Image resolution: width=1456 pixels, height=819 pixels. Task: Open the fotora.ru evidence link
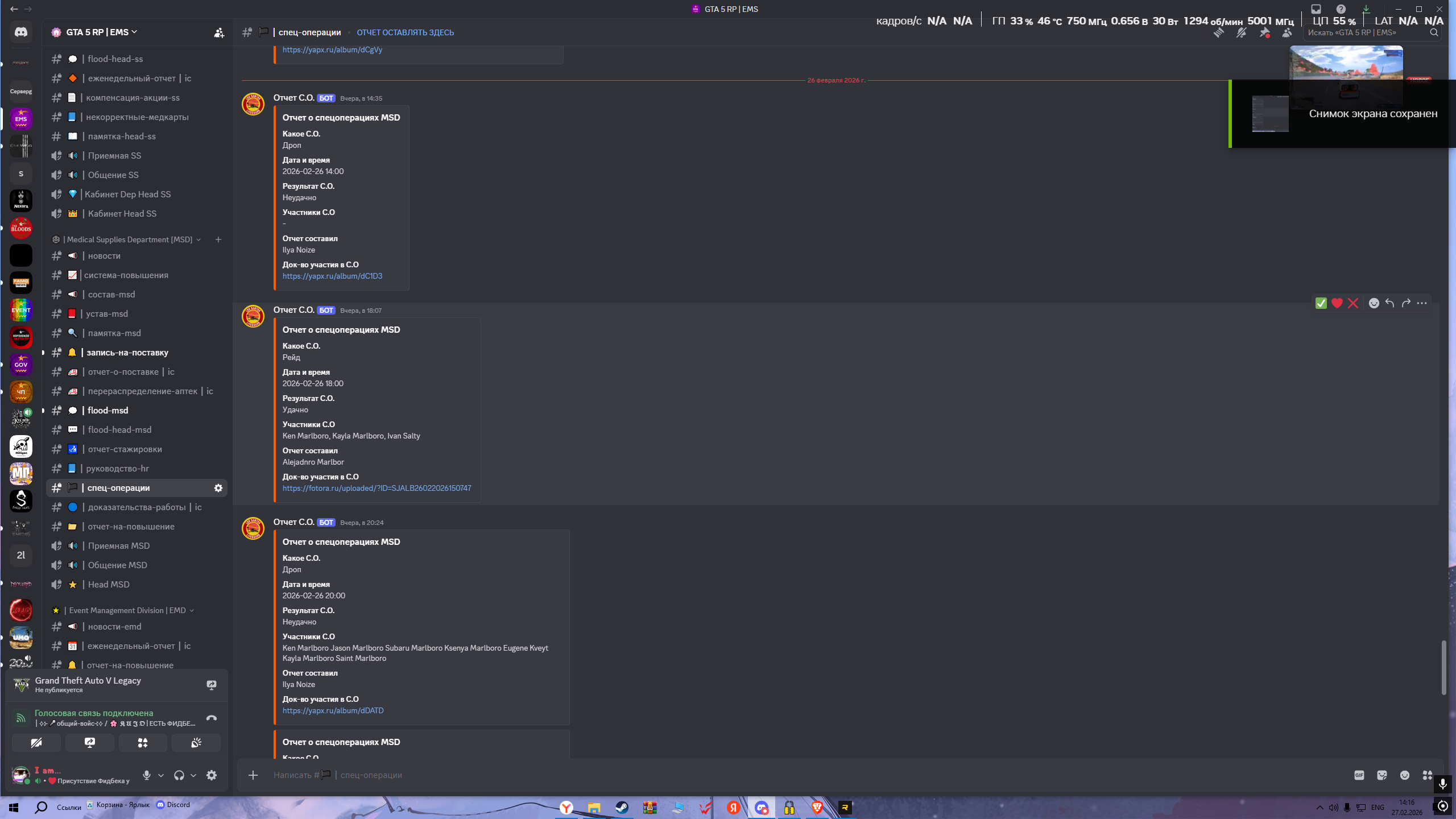(x=377, y=488)
